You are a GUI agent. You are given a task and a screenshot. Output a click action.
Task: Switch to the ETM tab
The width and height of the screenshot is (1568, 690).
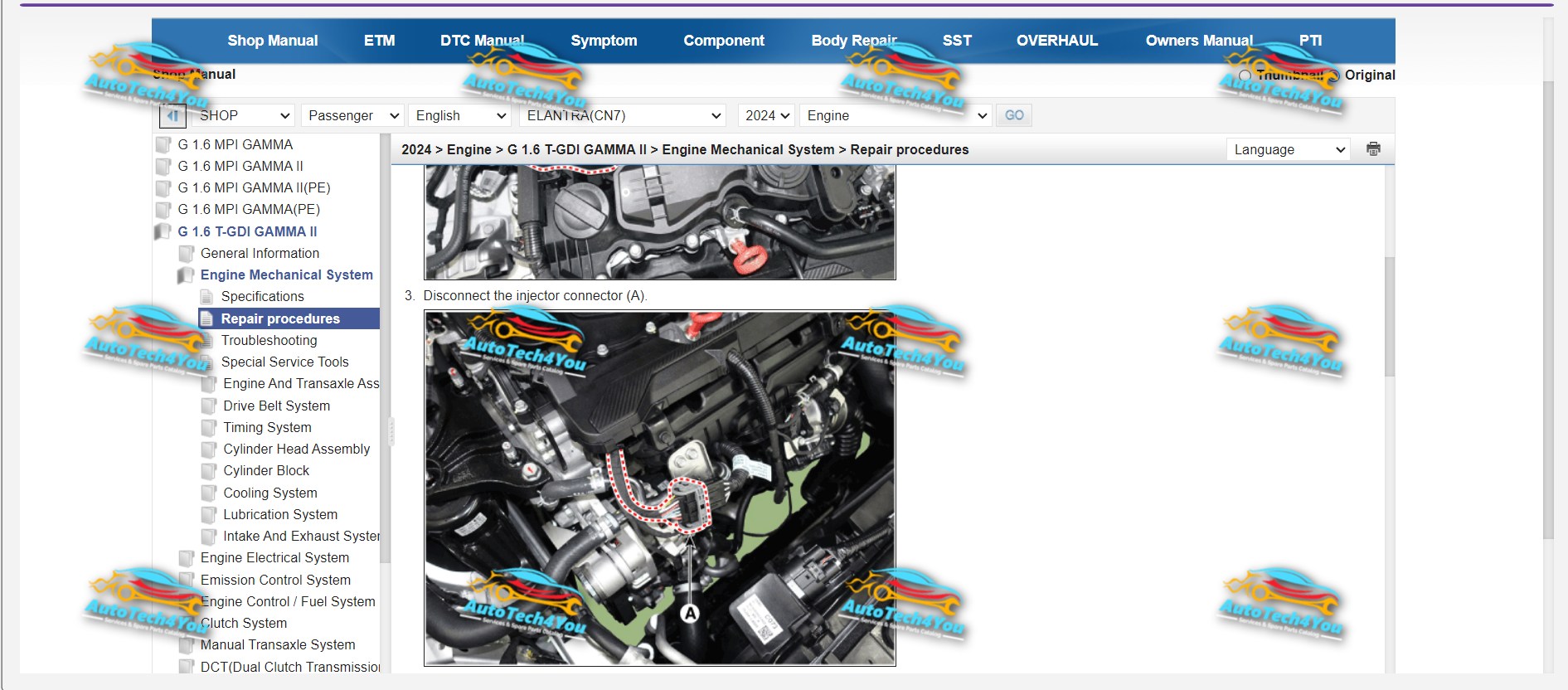point(379,41)
